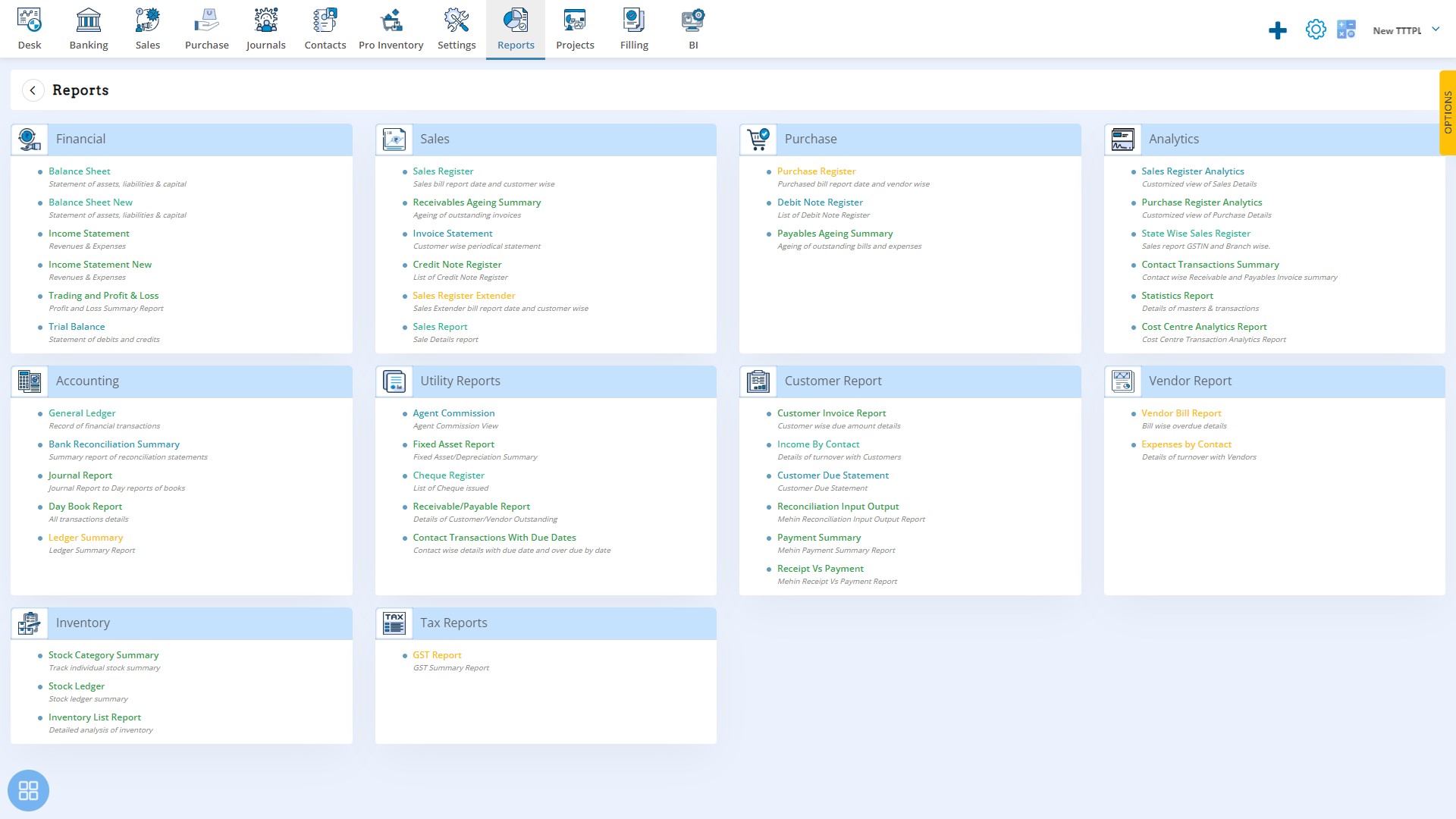Navigate to Projects module
Viewport: 1456px width, 819px height.
pyautogui.click(x=574, y=29)
